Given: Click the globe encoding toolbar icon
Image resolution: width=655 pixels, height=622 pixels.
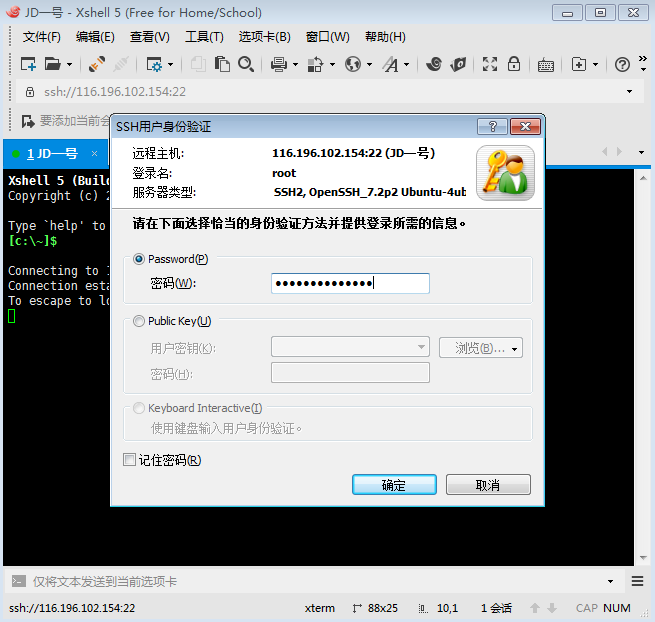Looking at the screenshot, I should coord(353,64).
